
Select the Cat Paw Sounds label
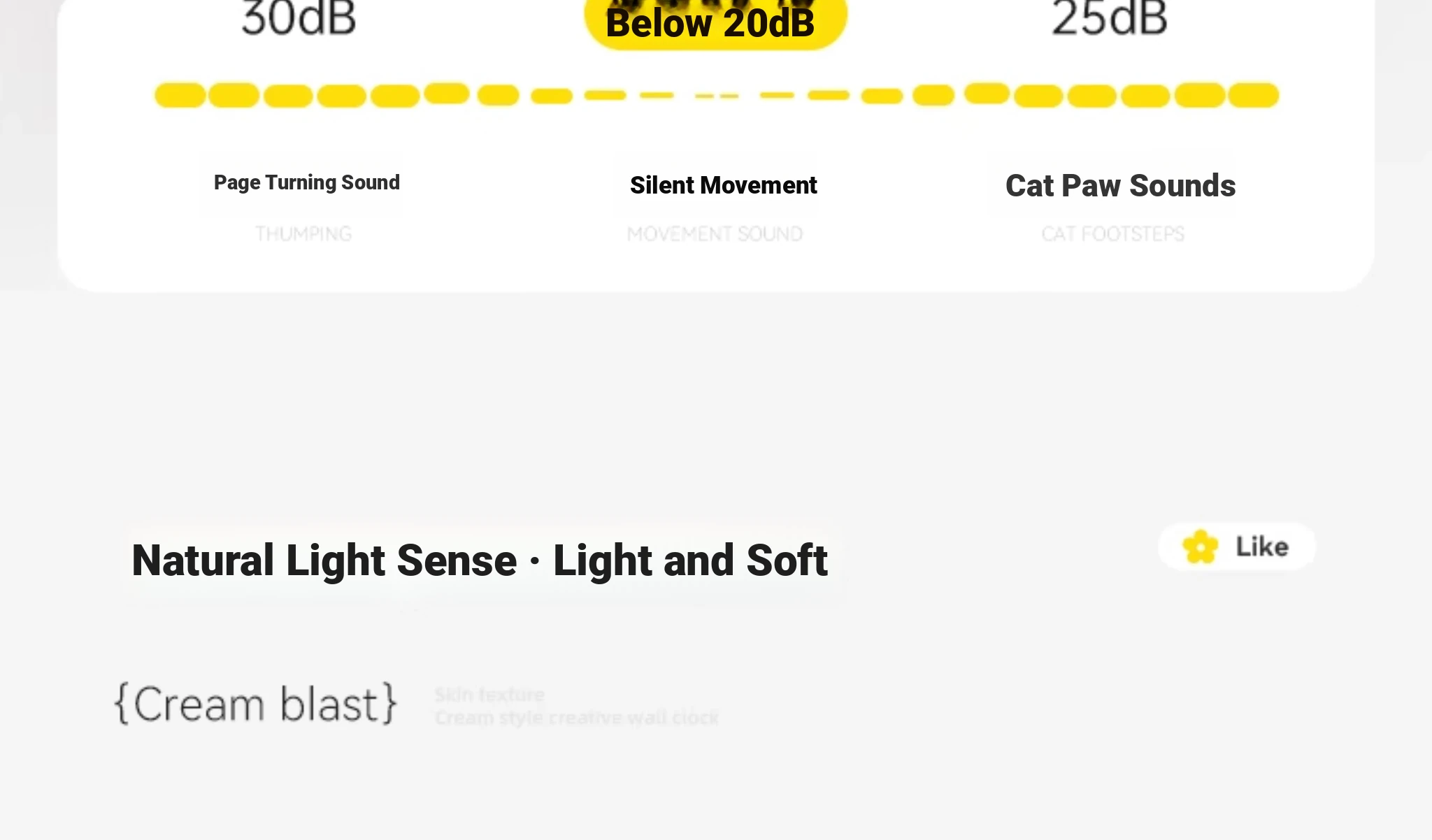[x=1120, y=186]
